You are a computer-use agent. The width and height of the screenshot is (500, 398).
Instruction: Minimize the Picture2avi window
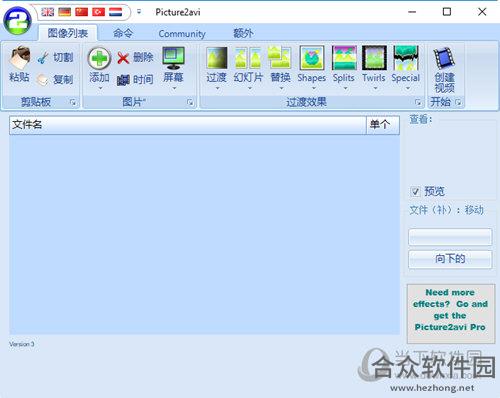[412, 12]
